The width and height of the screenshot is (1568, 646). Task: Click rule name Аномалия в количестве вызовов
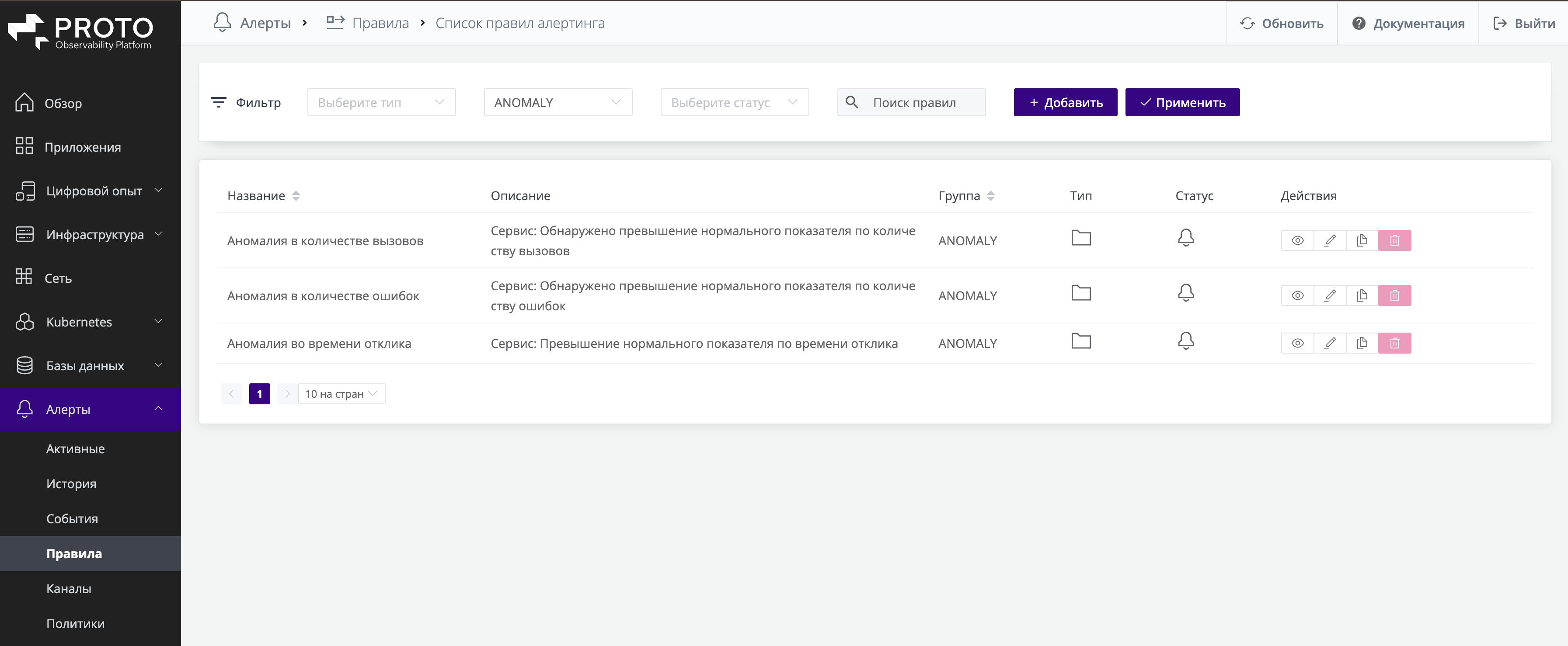325,241
